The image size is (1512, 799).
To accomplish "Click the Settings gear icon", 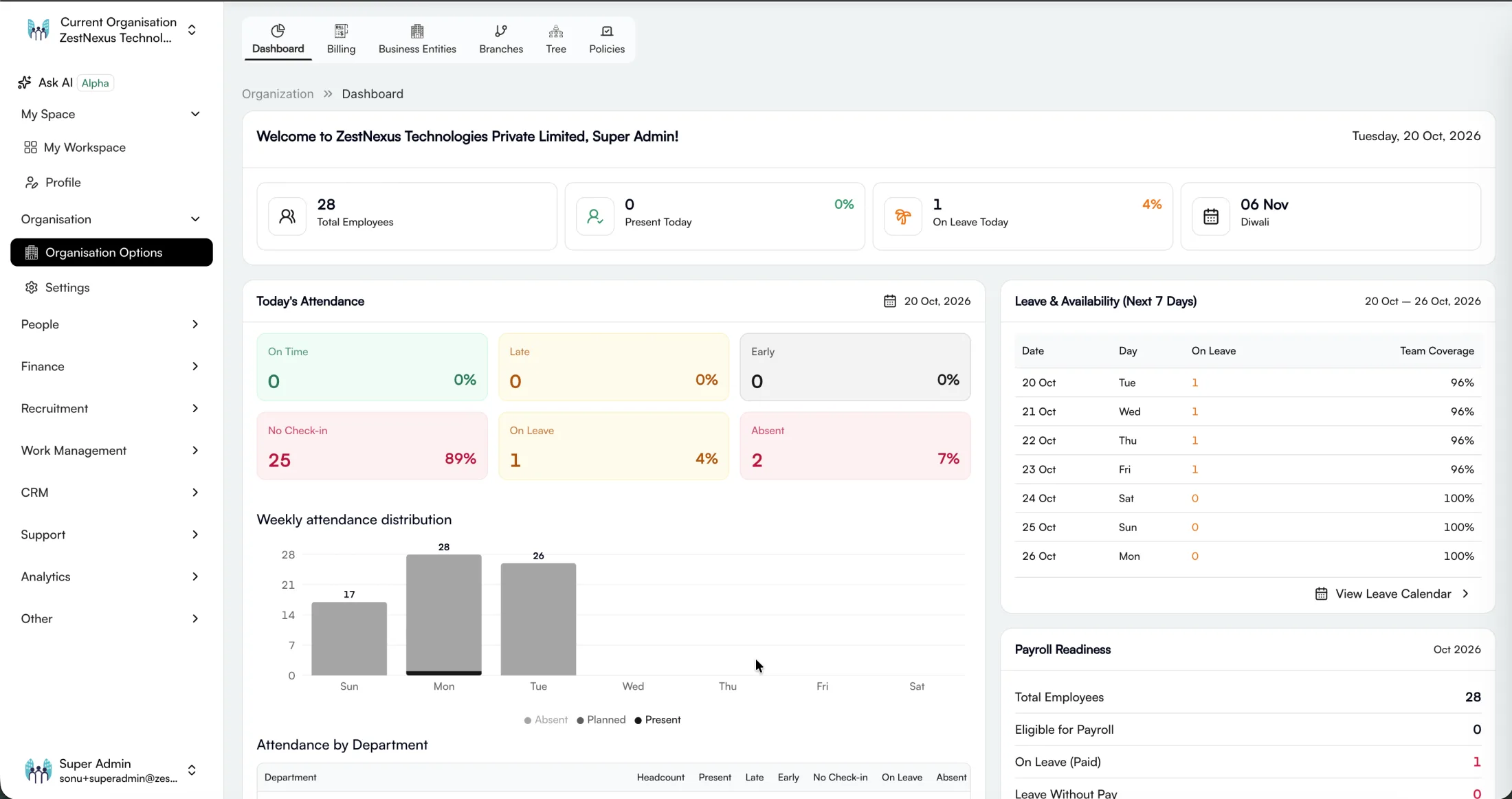I will click(x=31, y=288).
